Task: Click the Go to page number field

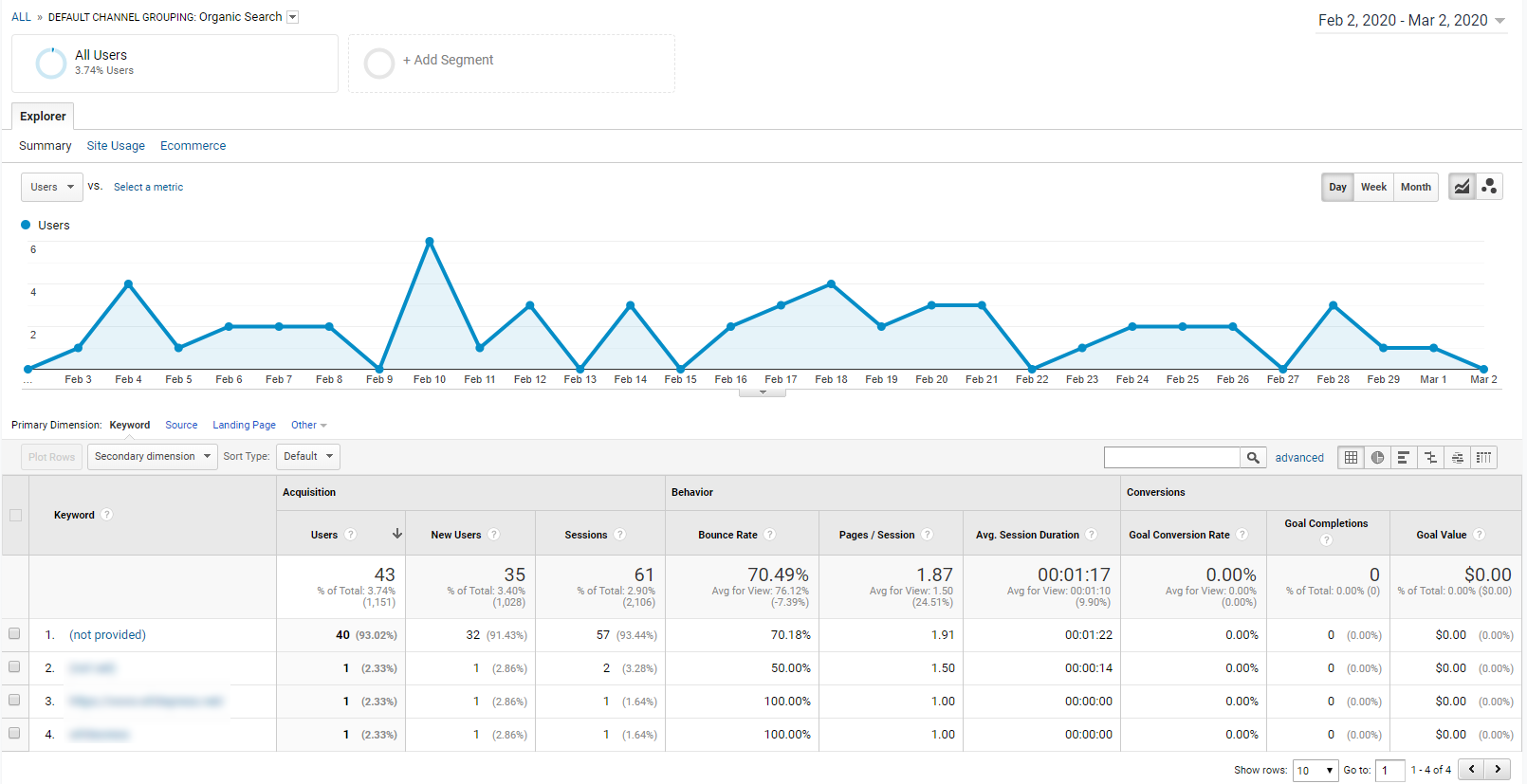Action: pyautogui.click(x=1389, y=770)
